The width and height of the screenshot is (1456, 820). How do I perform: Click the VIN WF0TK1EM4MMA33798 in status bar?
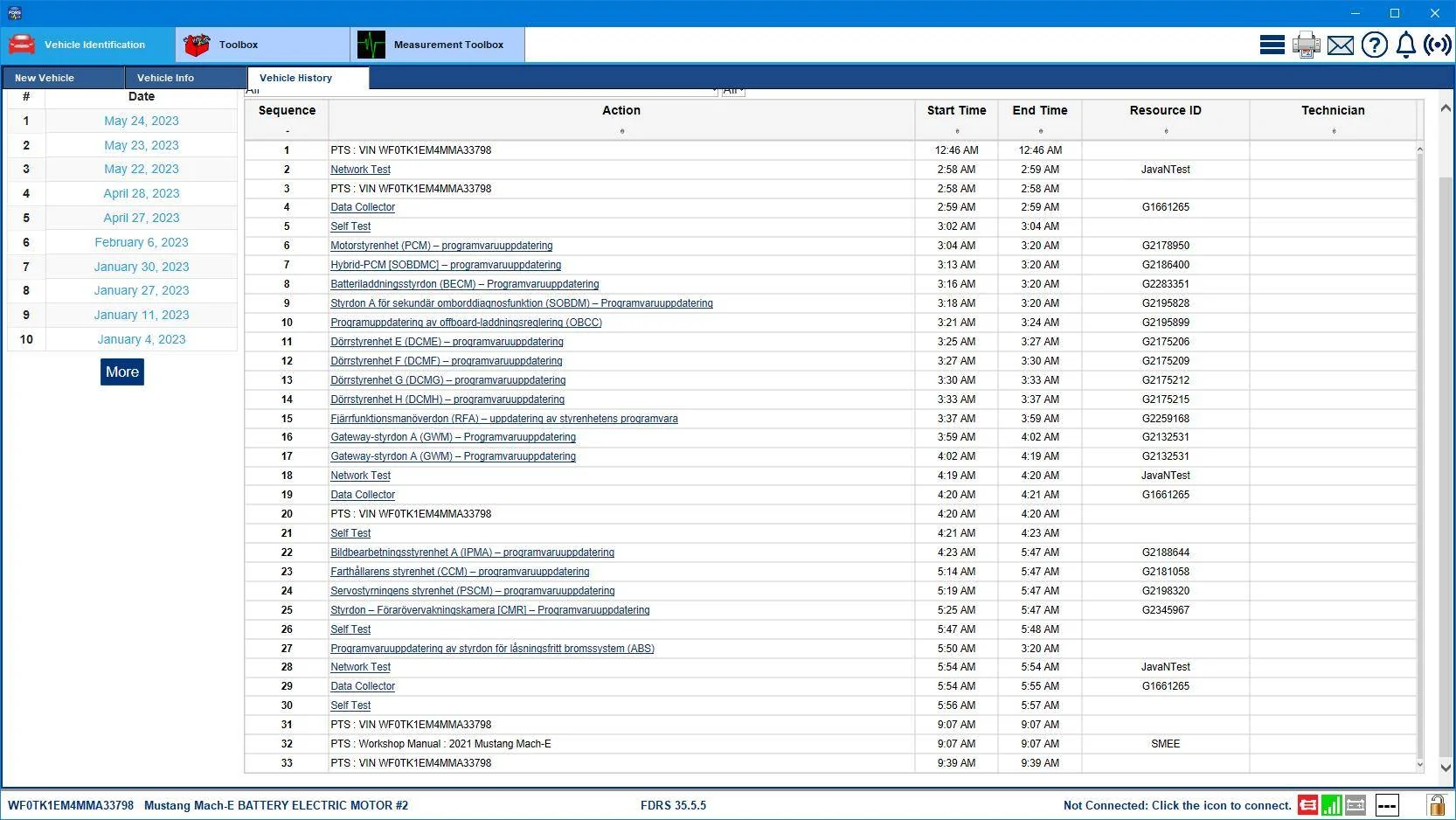71,805
